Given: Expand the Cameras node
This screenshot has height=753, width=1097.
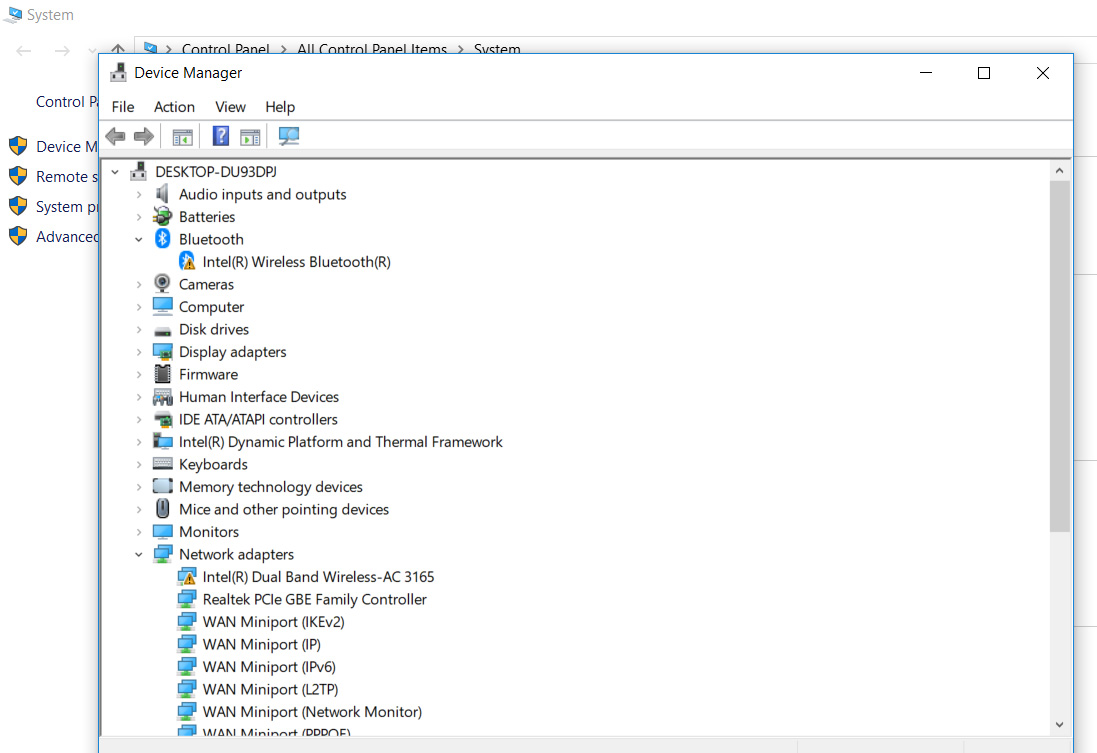Looking at the screenshot, I should pos(139,284).
